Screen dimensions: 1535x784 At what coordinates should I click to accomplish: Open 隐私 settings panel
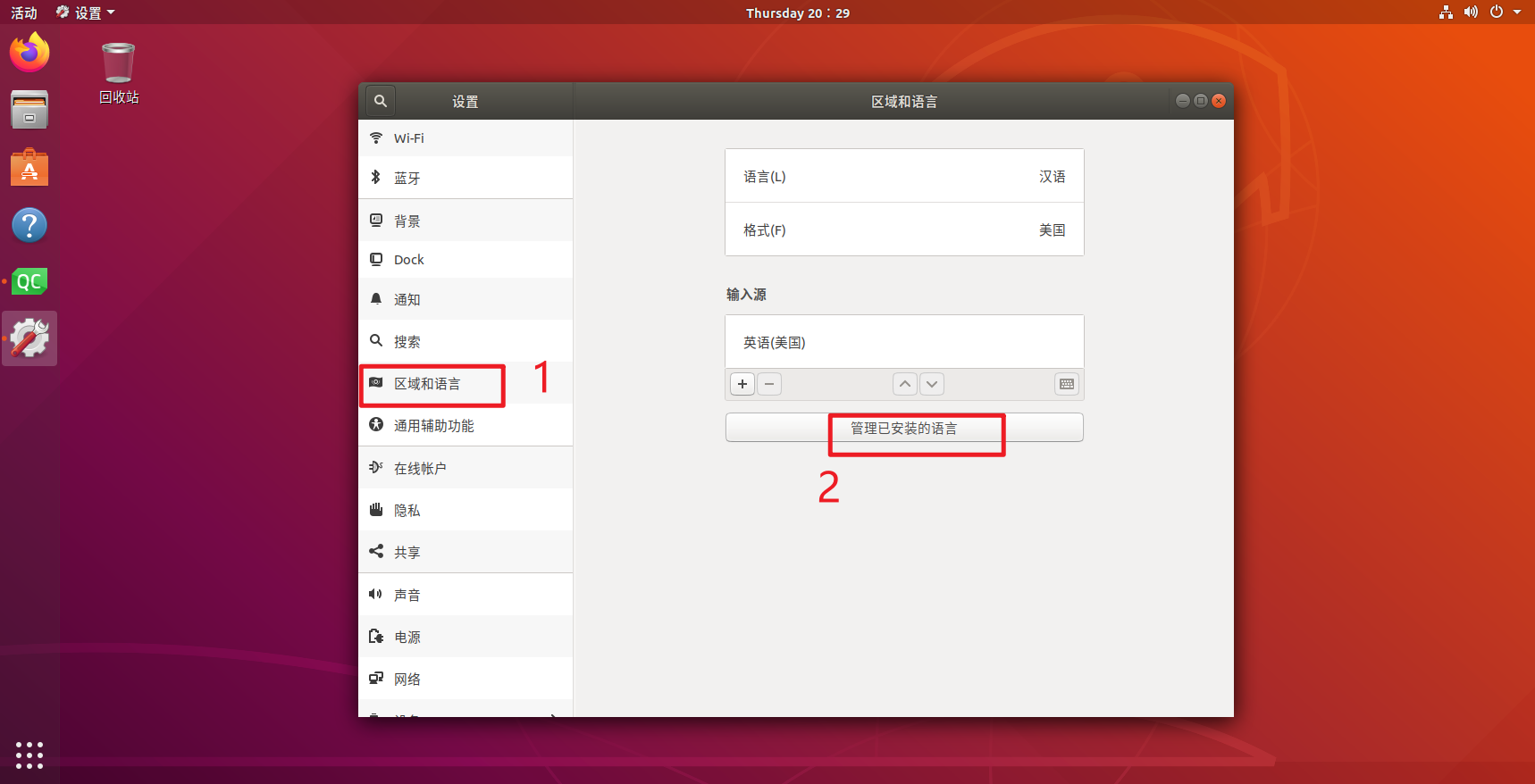coord(466,510)
